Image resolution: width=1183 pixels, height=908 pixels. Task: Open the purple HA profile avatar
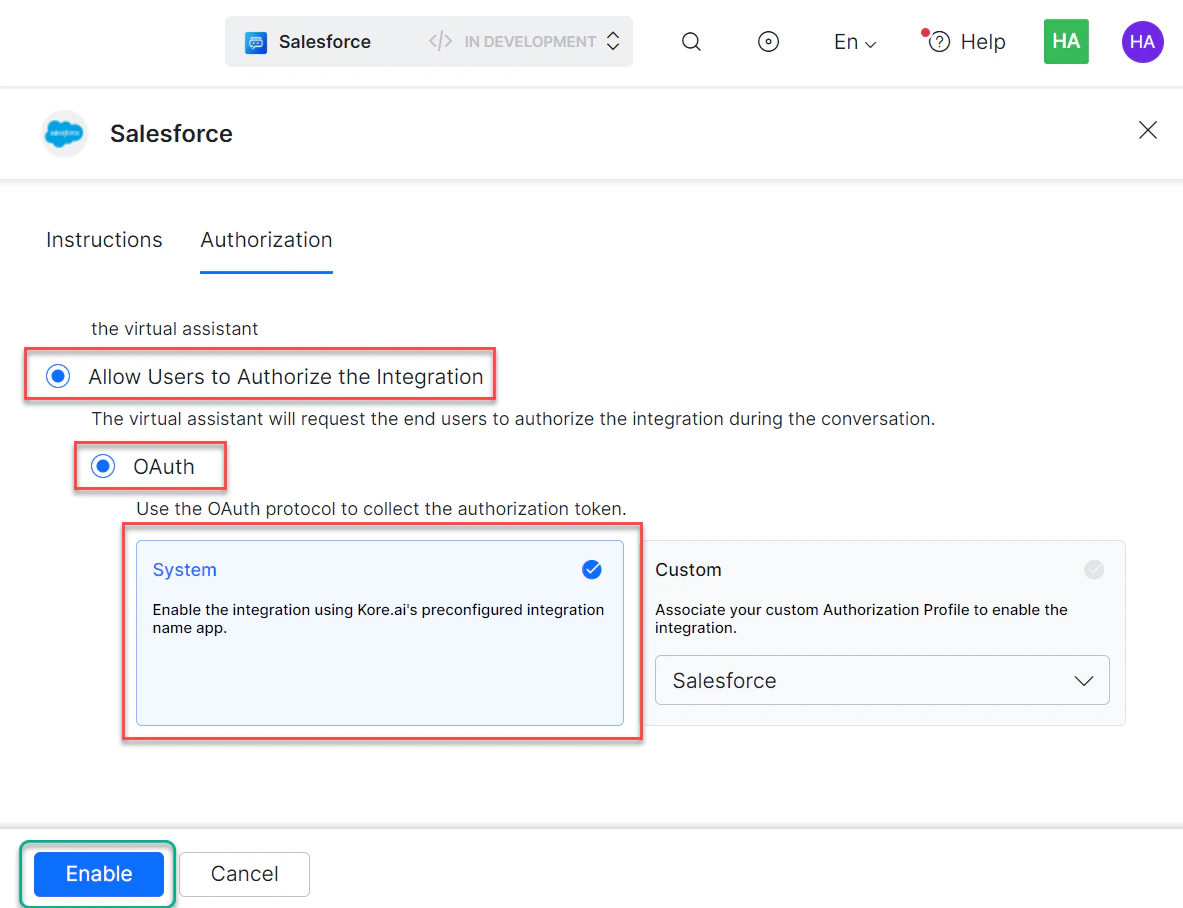(x=1142, y=41)
